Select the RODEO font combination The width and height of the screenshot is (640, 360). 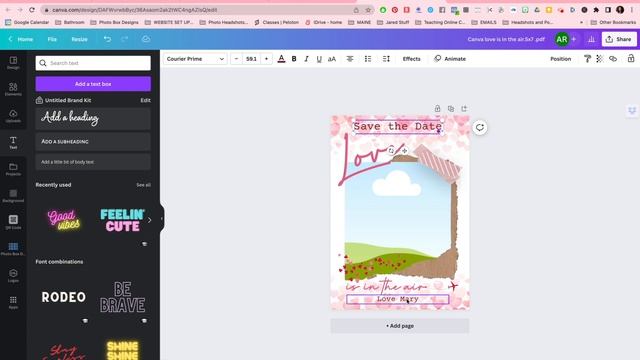(x=64, y=297)
